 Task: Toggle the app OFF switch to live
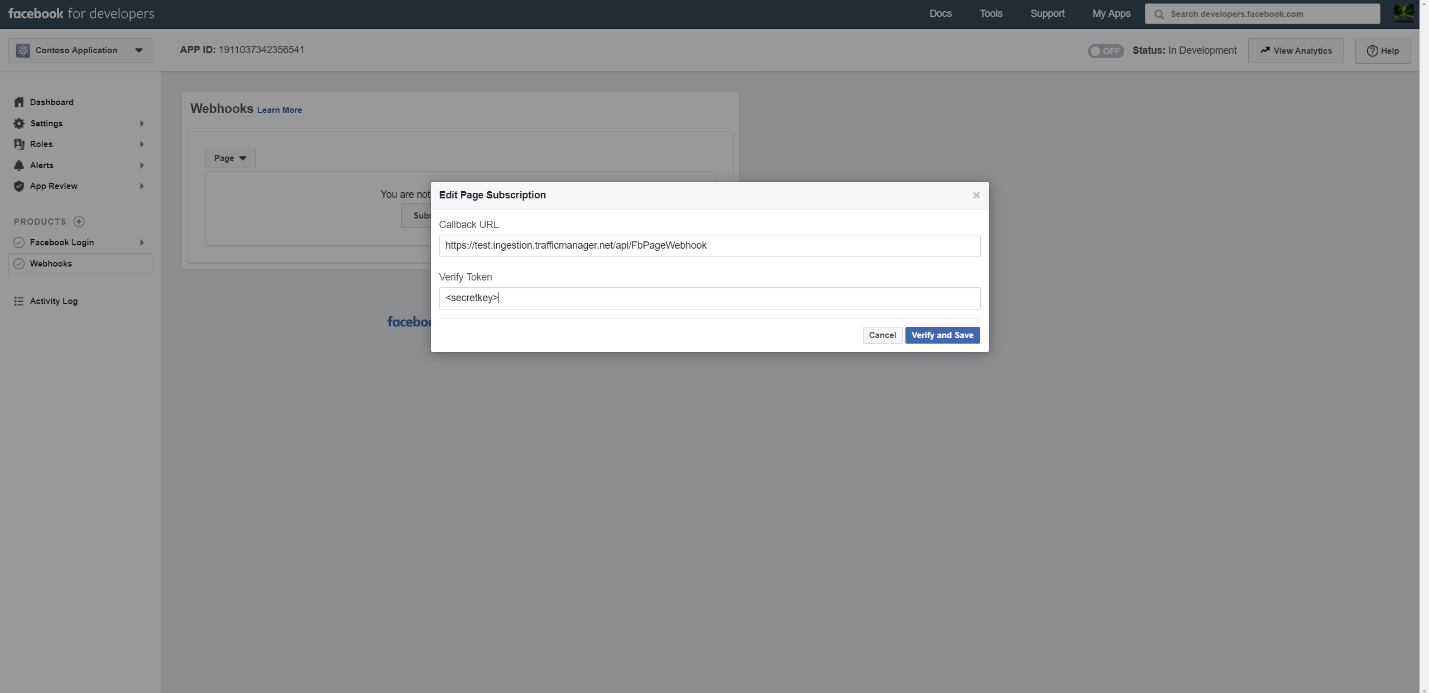click(1104, 50)
